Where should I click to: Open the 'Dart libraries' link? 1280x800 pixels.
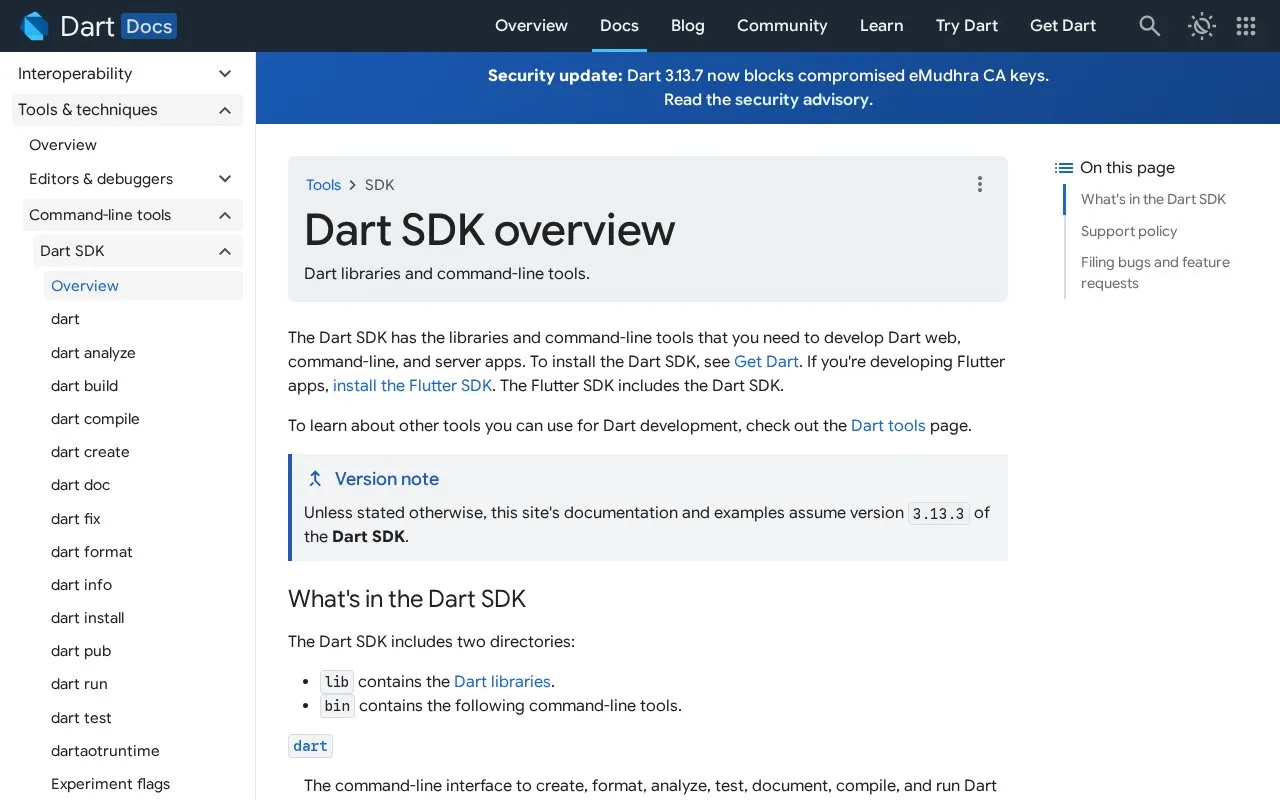(502, 682)
